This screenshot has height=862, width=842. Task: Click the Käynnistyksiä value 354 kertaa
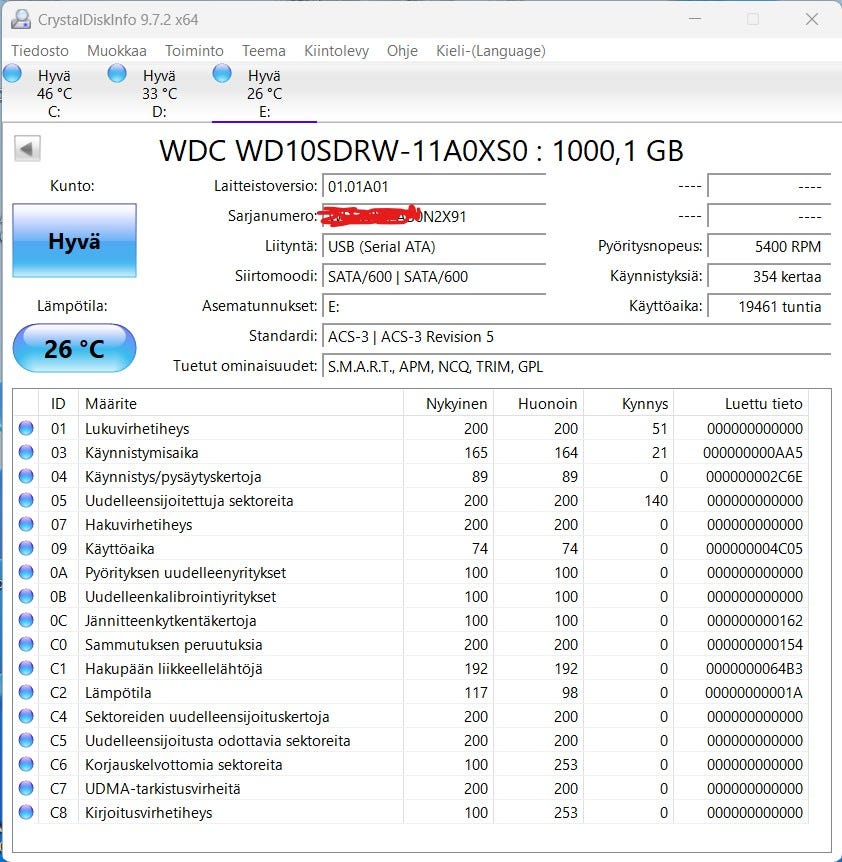[x=769, y=277]
